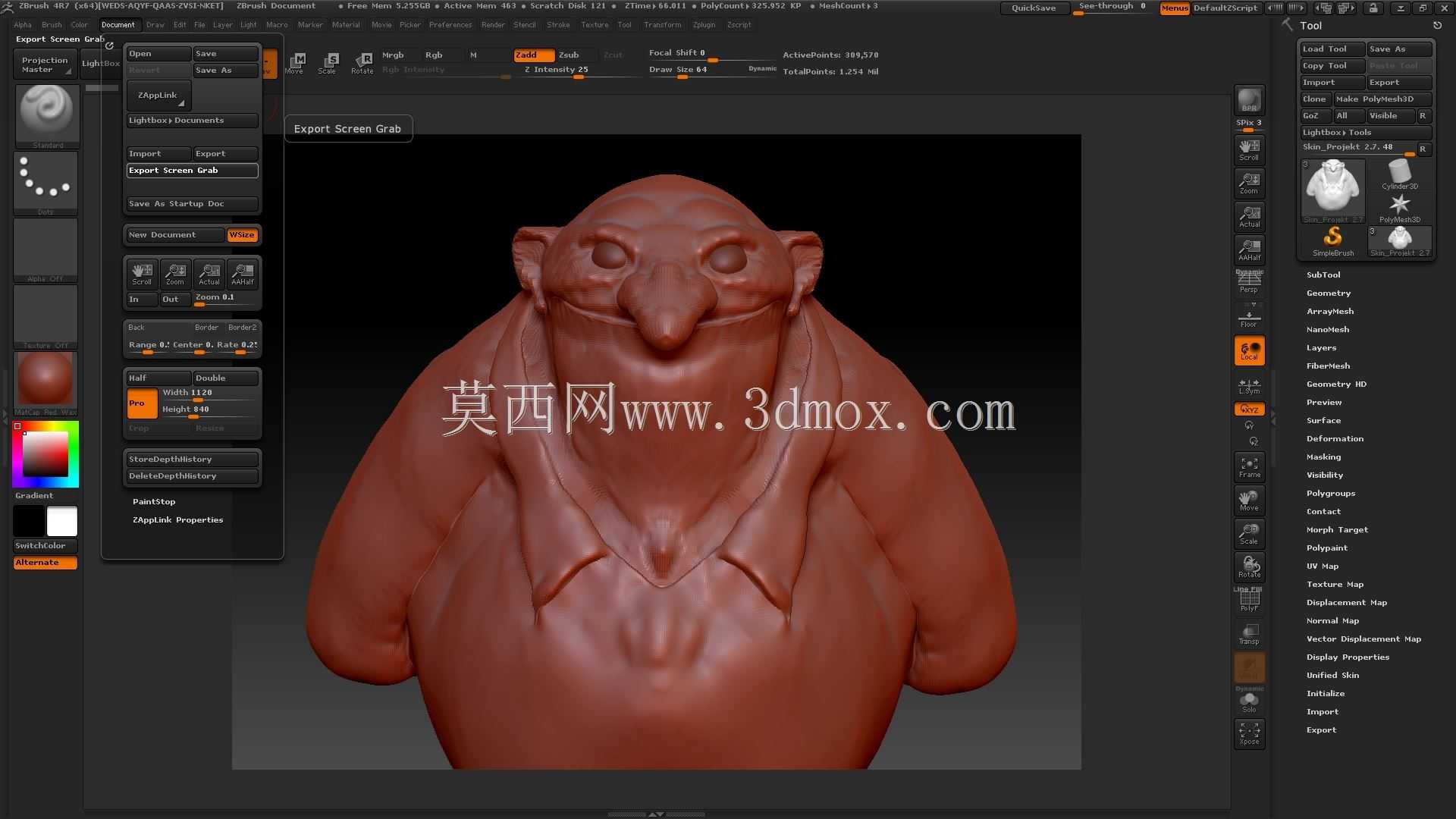Click the New Document button
The image size is (1456, 819).
(x=175, y=235)
